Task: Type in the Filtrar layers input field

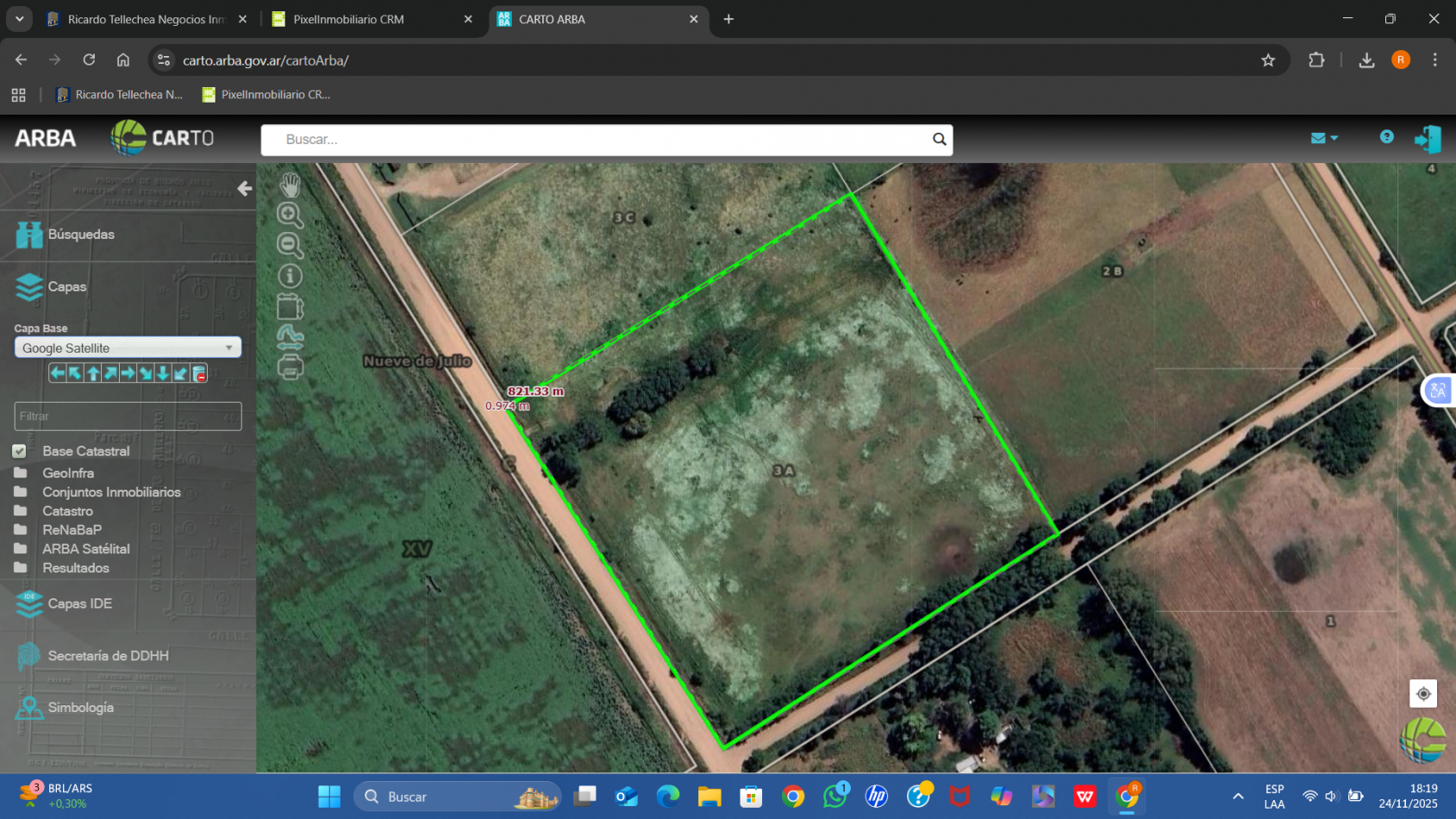Action: (127, 416)
